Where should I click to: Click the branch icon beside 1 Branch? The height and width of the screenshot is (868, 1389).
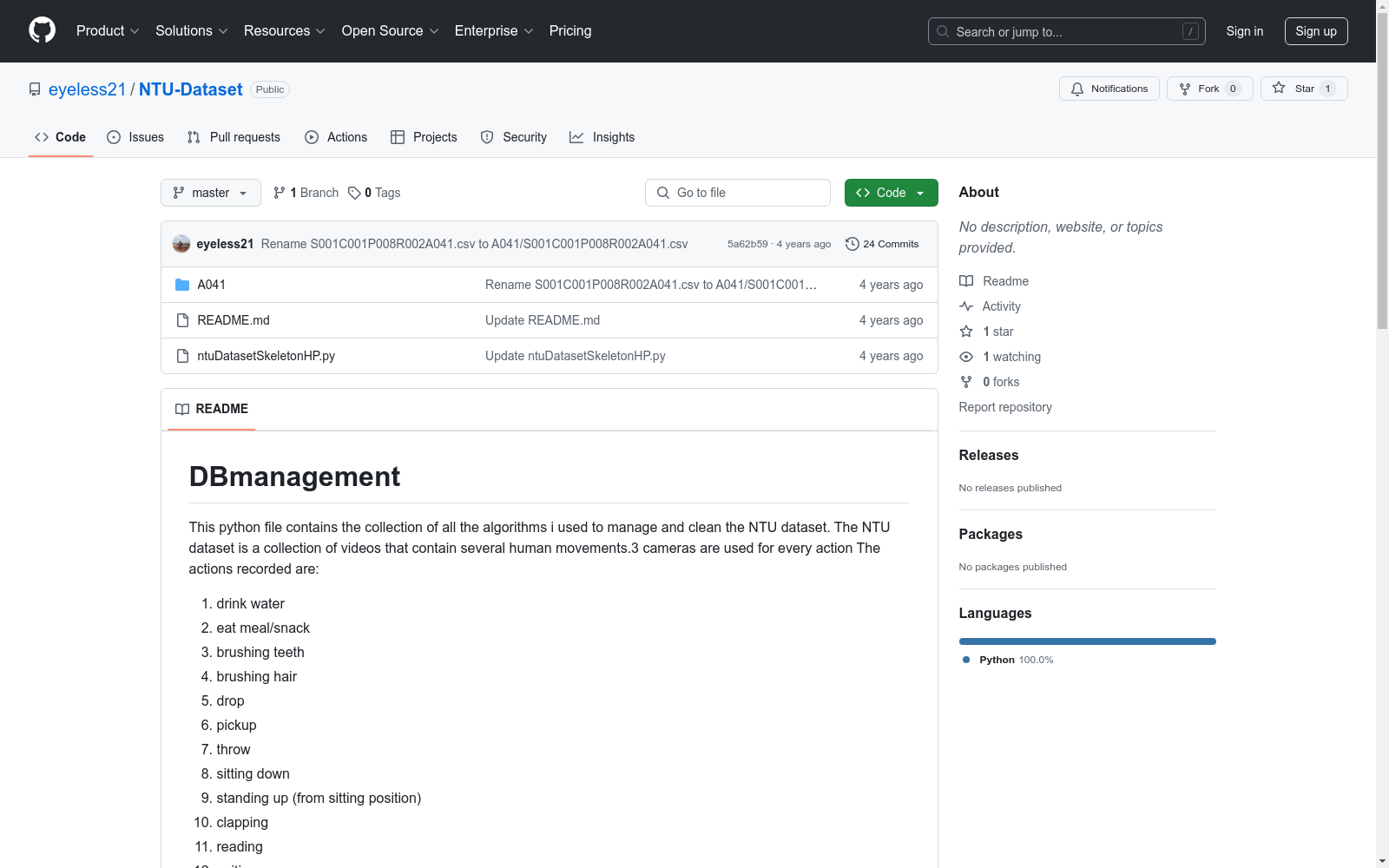[280, 193]
